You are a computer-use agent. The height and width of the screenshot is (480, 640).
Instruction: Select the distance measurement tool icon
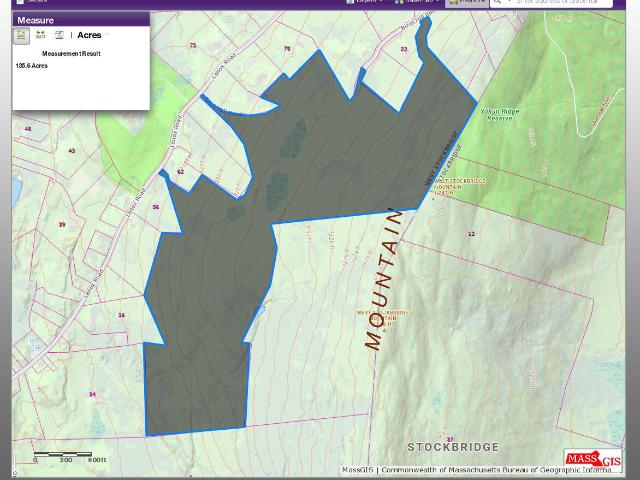tap(40, 35)
